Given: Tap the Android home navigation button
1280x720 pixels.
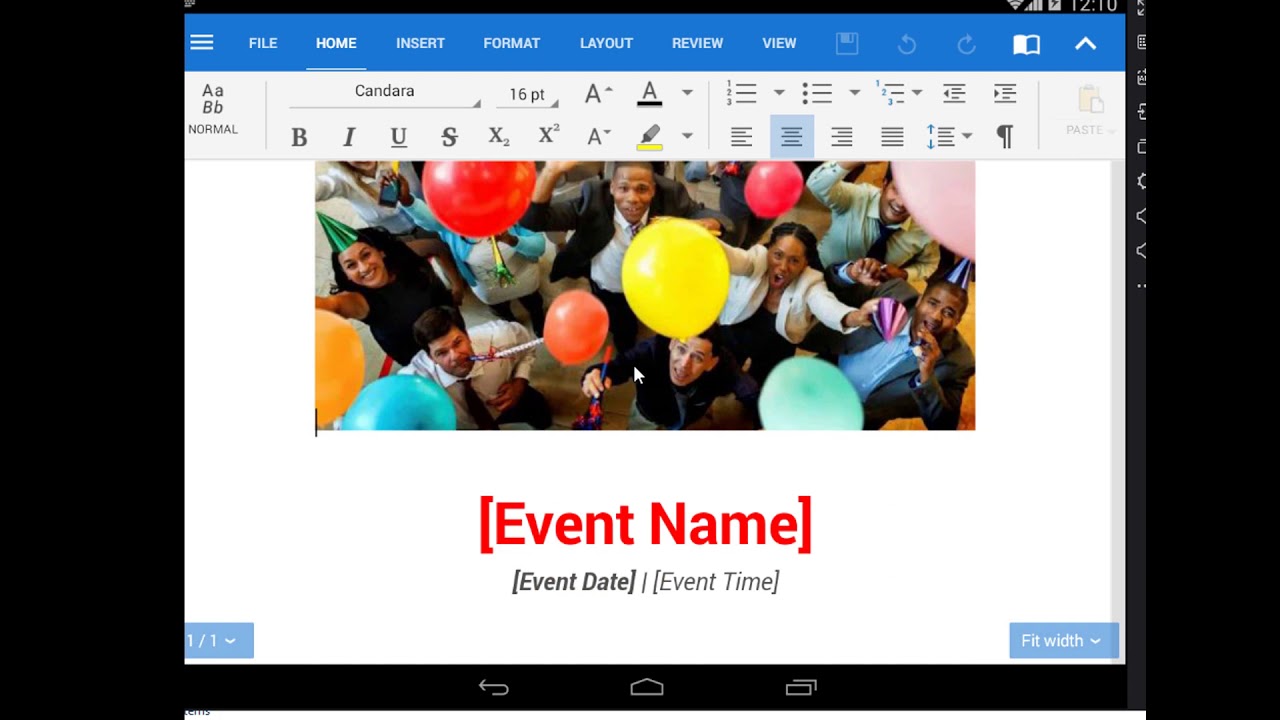Looking at the screenshot, I should click(x=647, y=687).
